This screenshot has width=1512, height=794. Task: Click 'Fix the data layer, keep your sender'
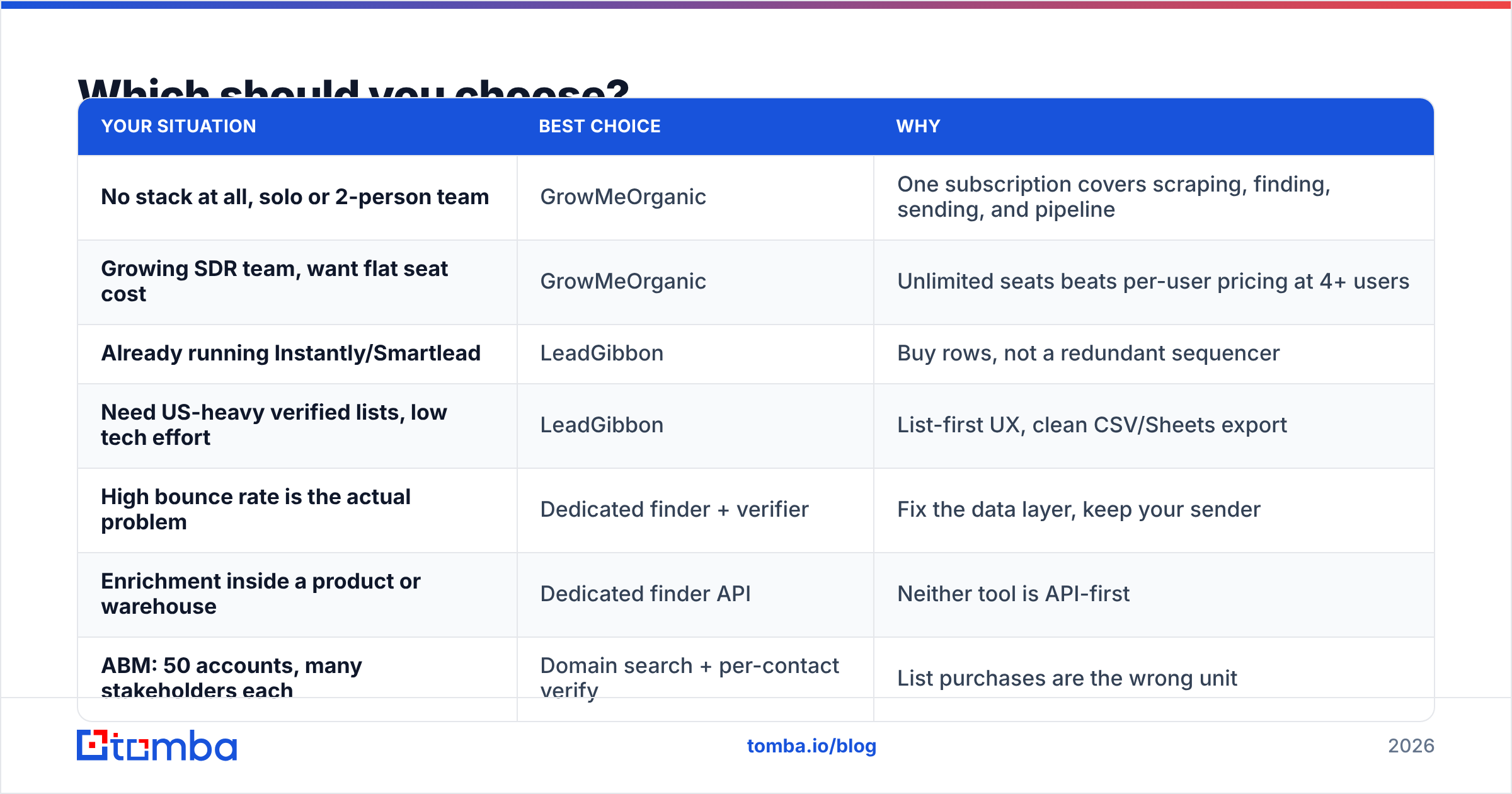click(x=1079, y=510)
